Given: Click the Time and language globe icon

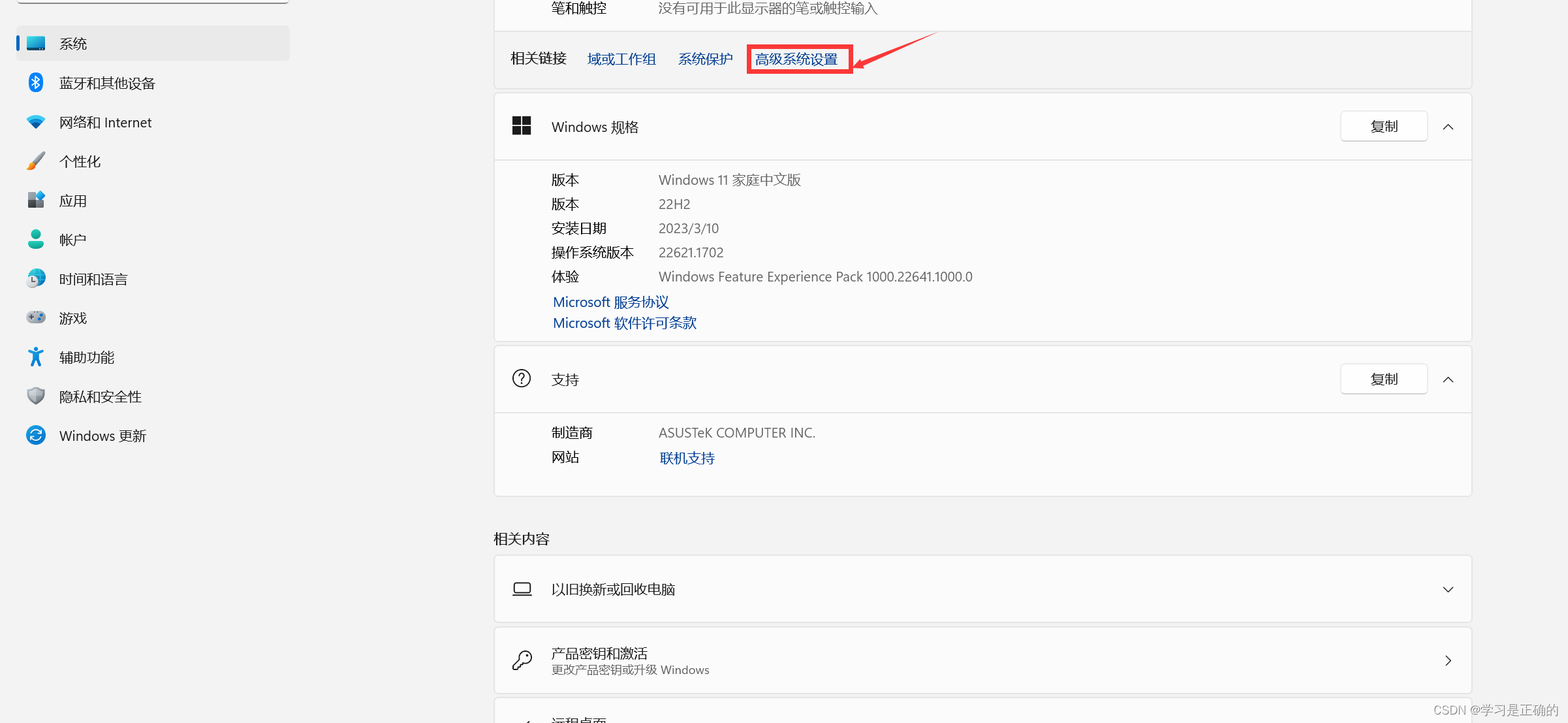Looking at the screenshot, I should pos(36,279).
